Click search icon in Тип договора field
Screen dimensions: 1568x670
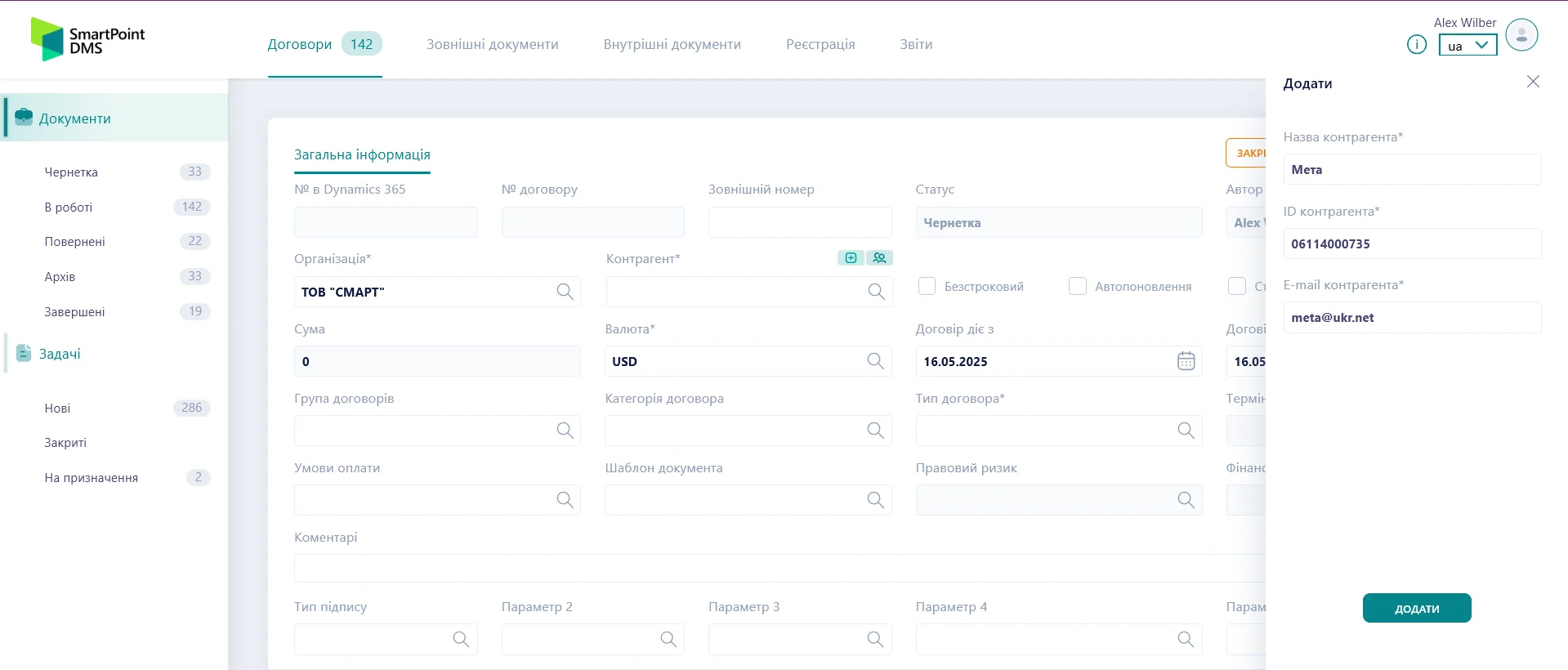point(1186,431)
